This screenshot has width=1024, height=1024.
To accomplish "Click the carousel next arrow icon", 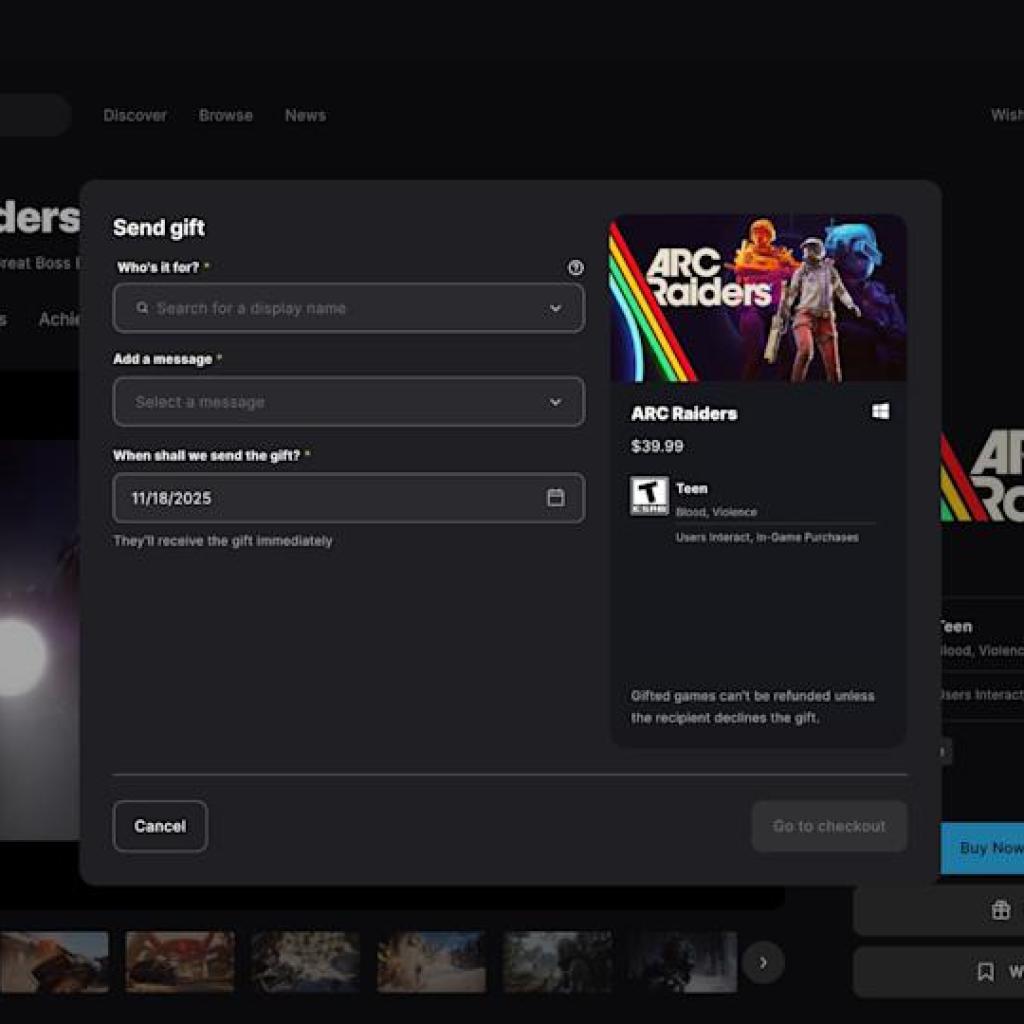I will pyautogui.click(x=763, y=963).
